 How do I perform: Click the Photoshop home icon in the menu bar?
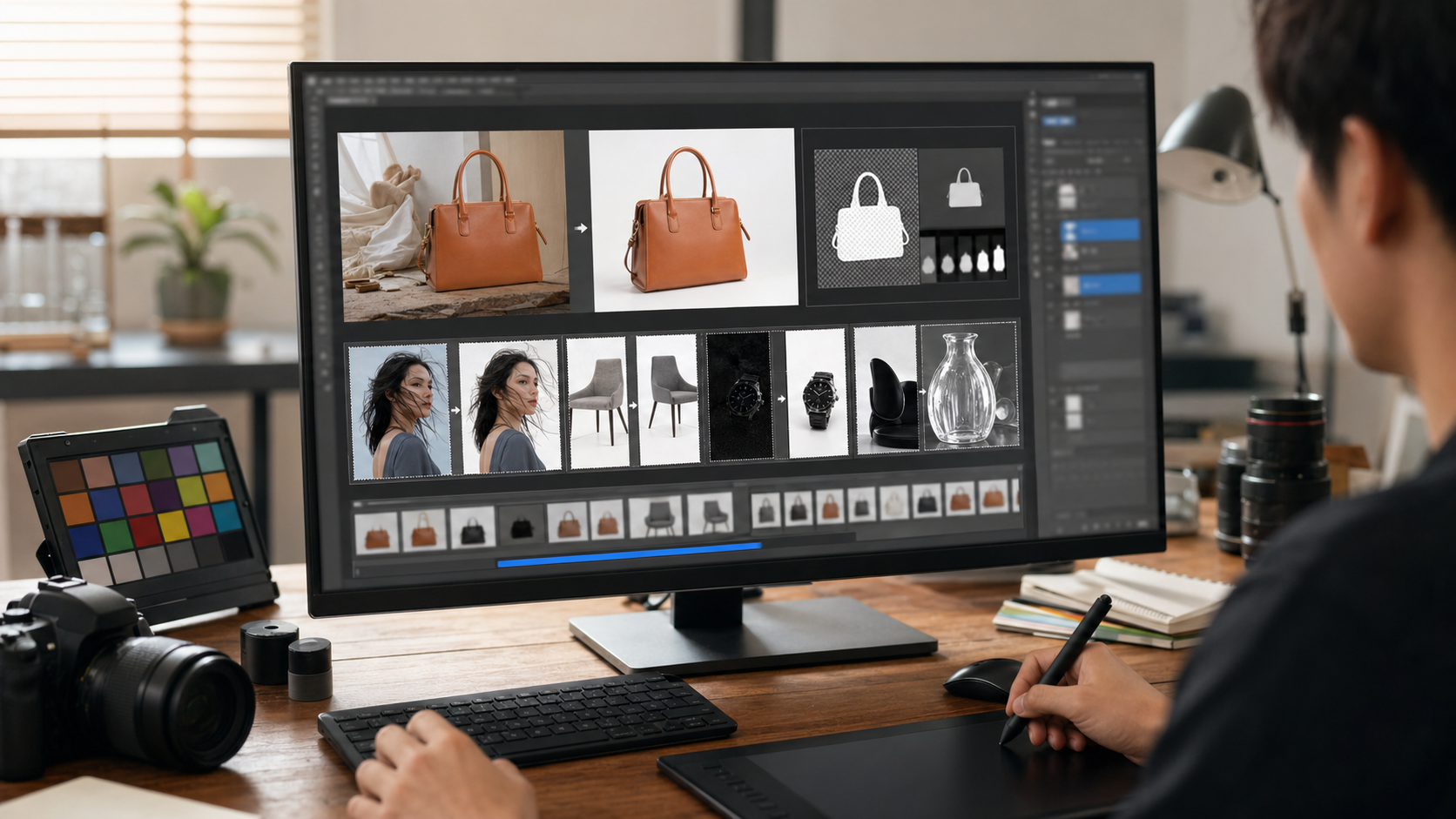click(311, 80)
